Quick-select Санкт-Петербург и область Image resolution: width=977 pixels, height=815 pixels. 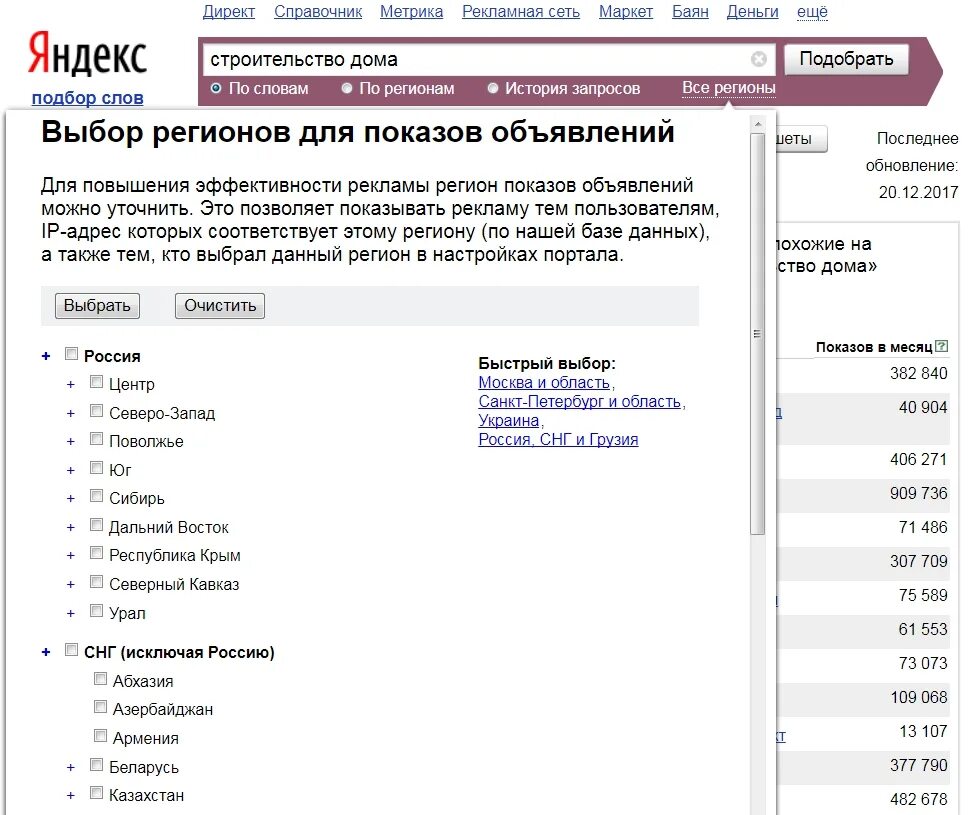pos(579,401)
